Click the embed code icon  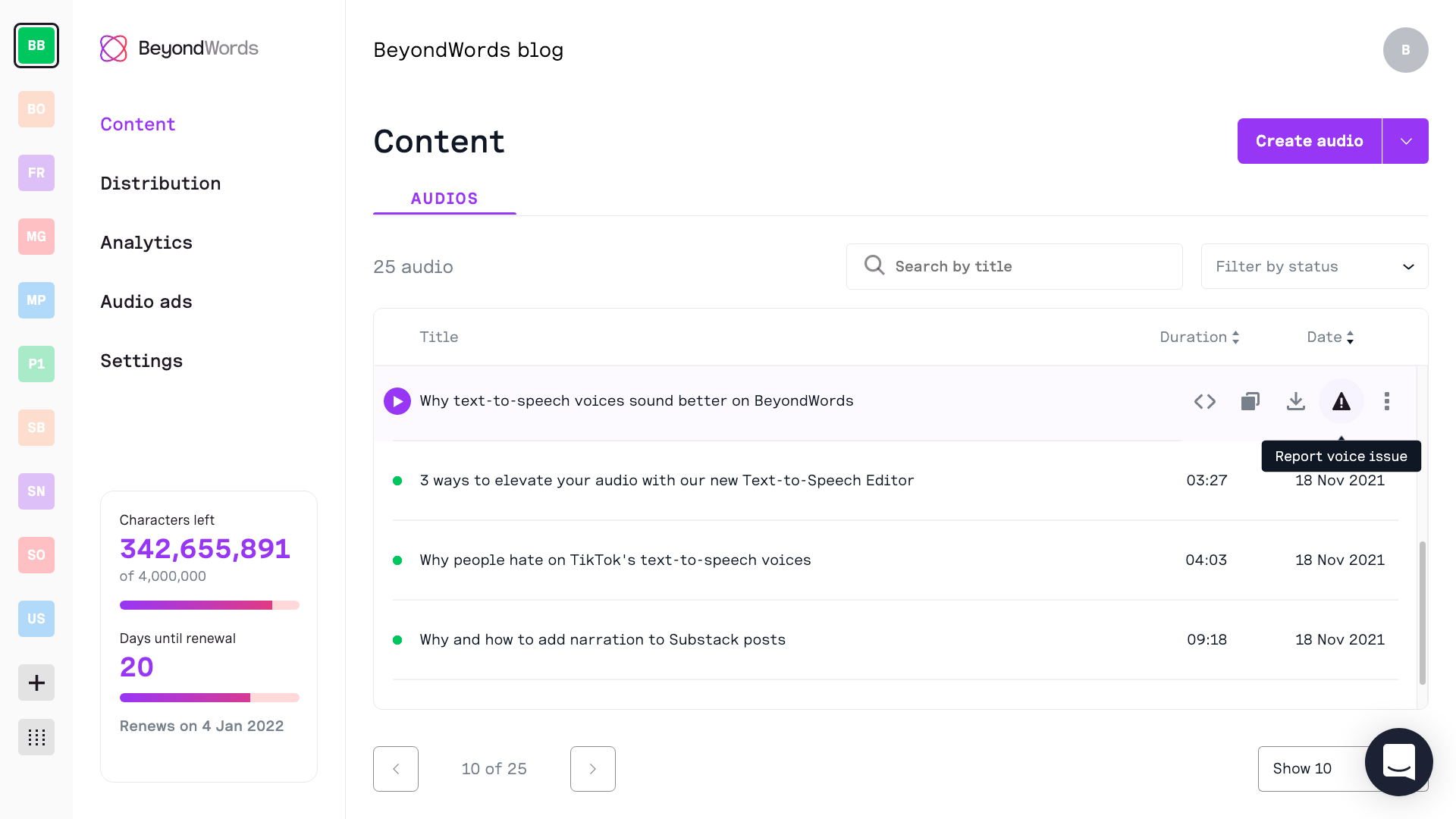coord(1204,401)
